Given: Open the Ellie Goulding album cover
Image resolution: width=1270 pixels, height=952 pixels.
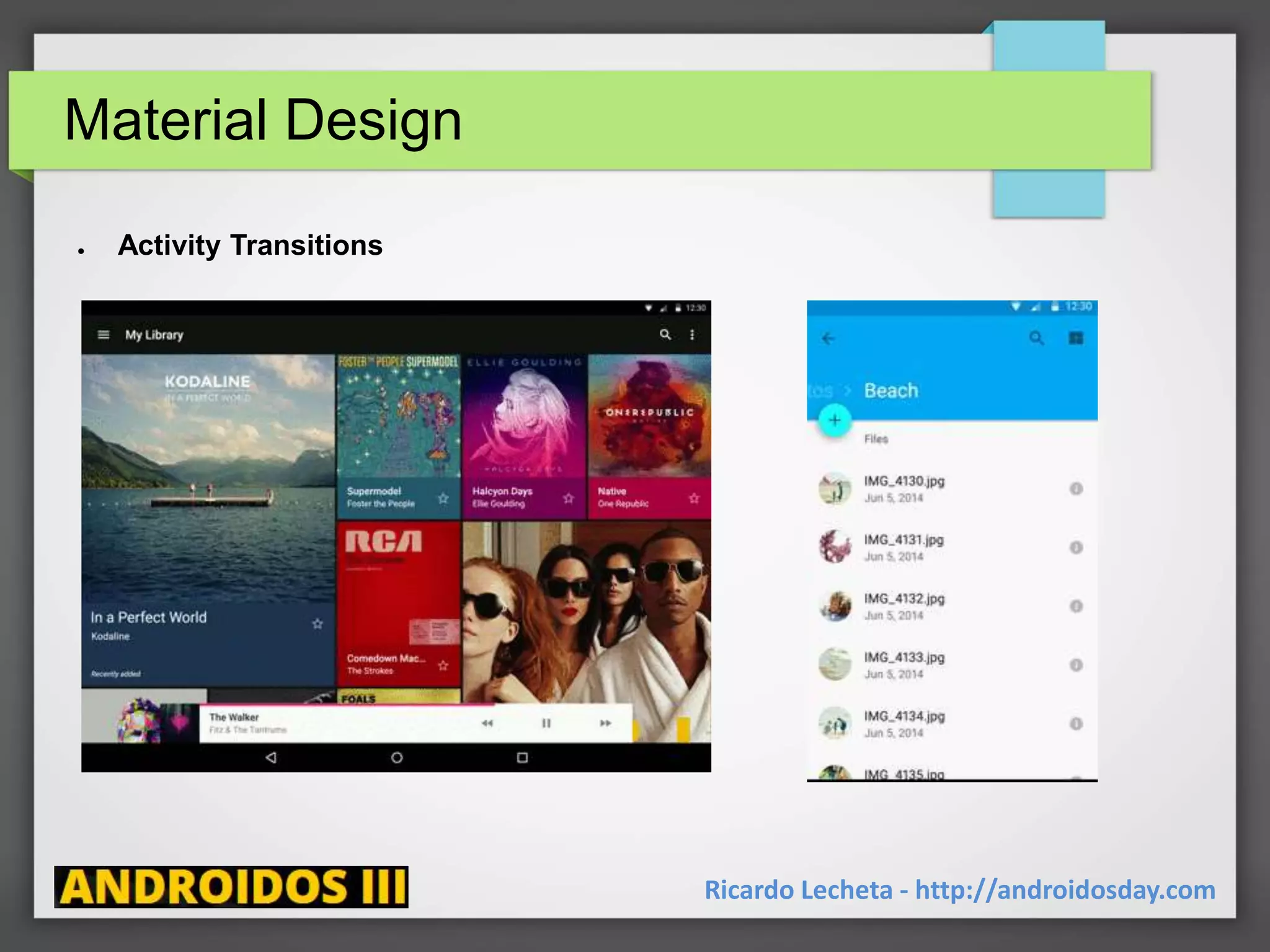Looking at the screenshot, I should tap(525, 415).
